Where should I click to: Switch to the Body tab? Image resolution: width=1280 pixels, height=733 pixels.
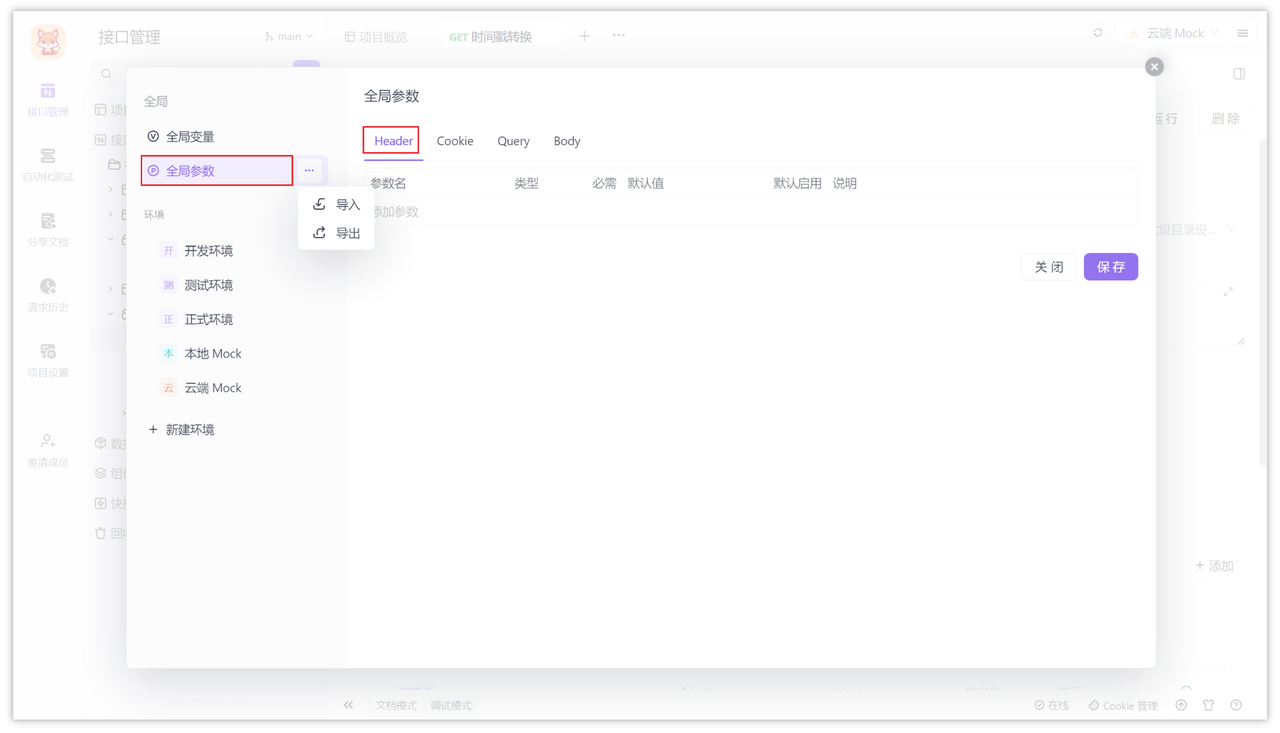[567, 141]
